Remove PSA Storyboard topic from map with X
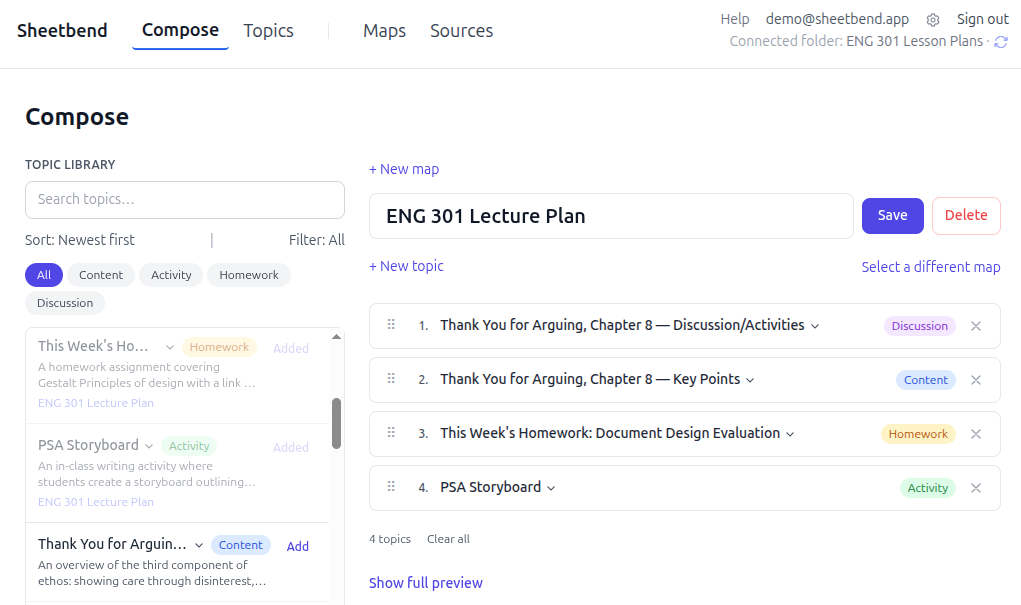The height and width of the screenshot is (605, 1021). (975, 488)
